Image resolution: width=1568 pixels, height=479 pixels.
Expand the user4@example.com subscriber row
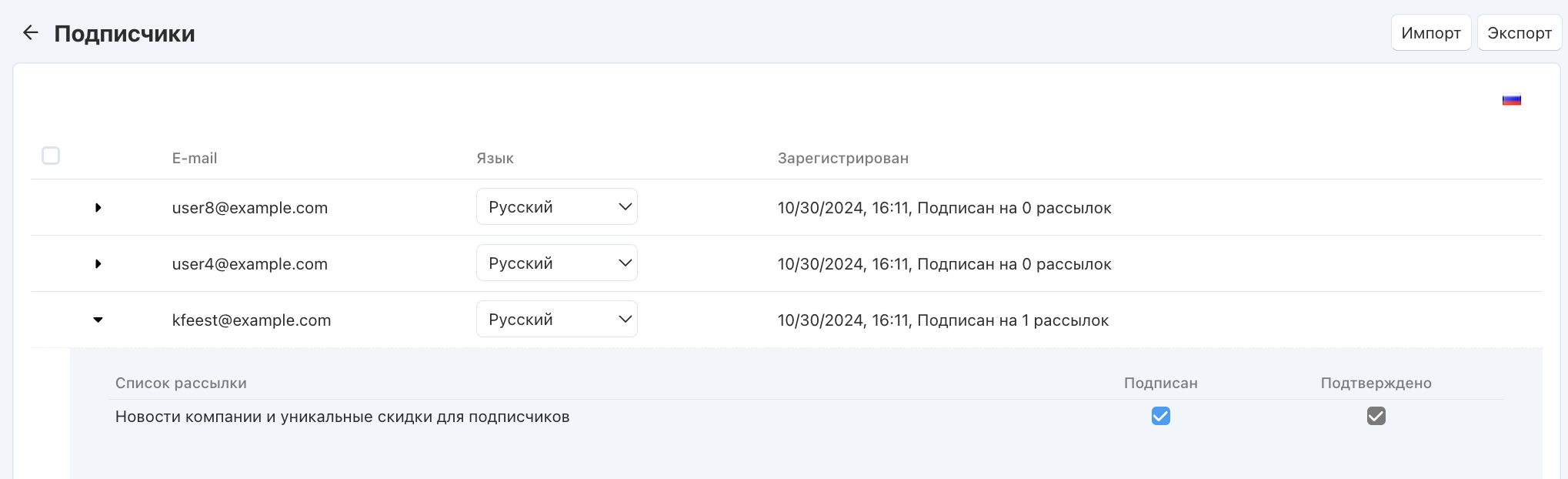pyautogui.click(x=98, y=264)
